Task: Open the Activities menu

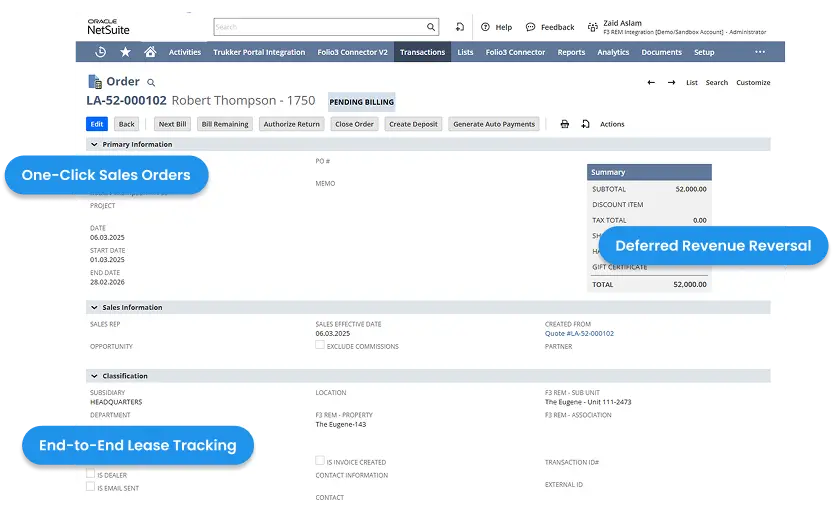Action: click(x=185, y=52)
